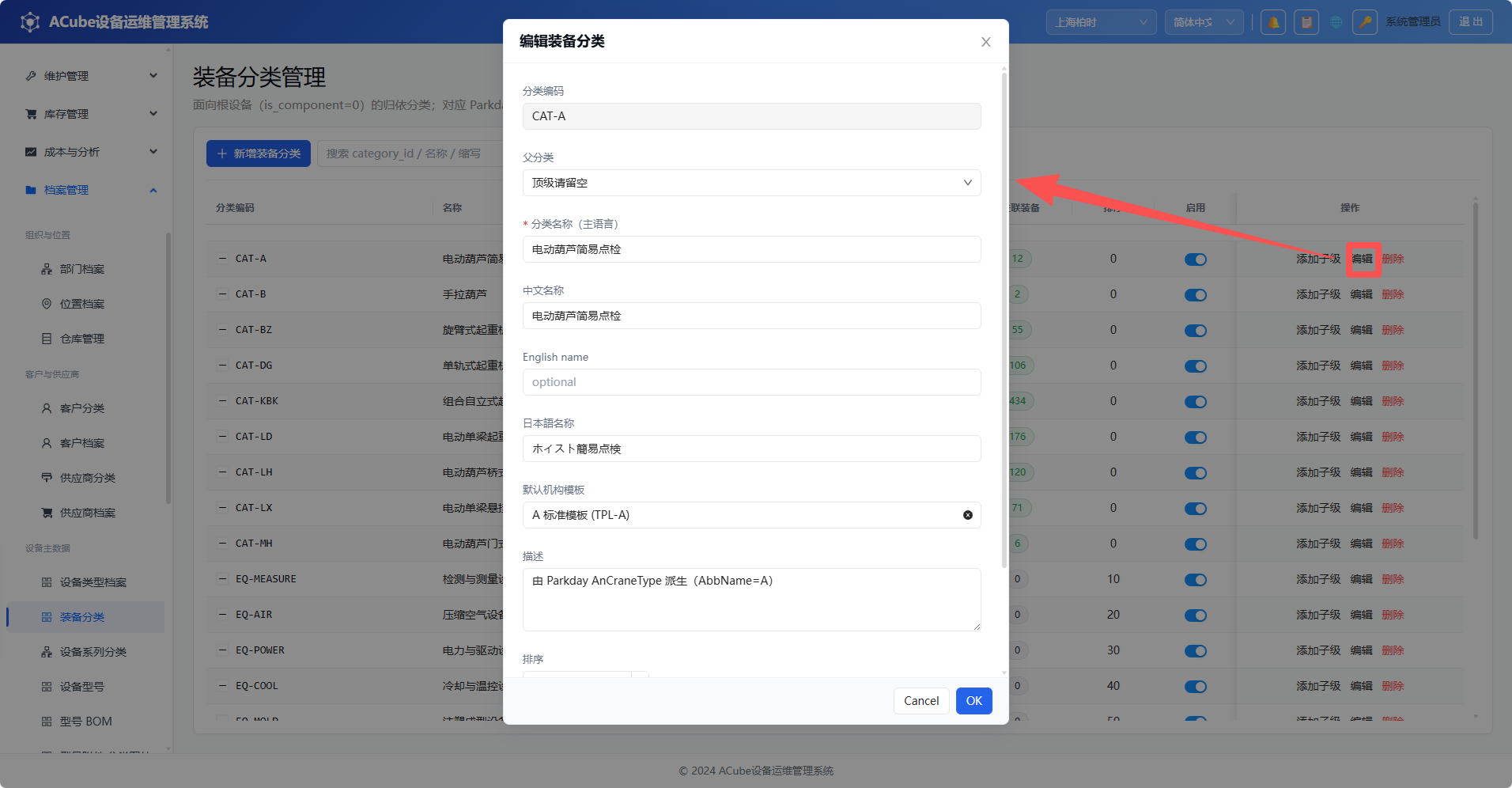Viewport: 1512px width, 788px height.
Task: Click the 新增装备分类 button
Action: tap(259, 153)
